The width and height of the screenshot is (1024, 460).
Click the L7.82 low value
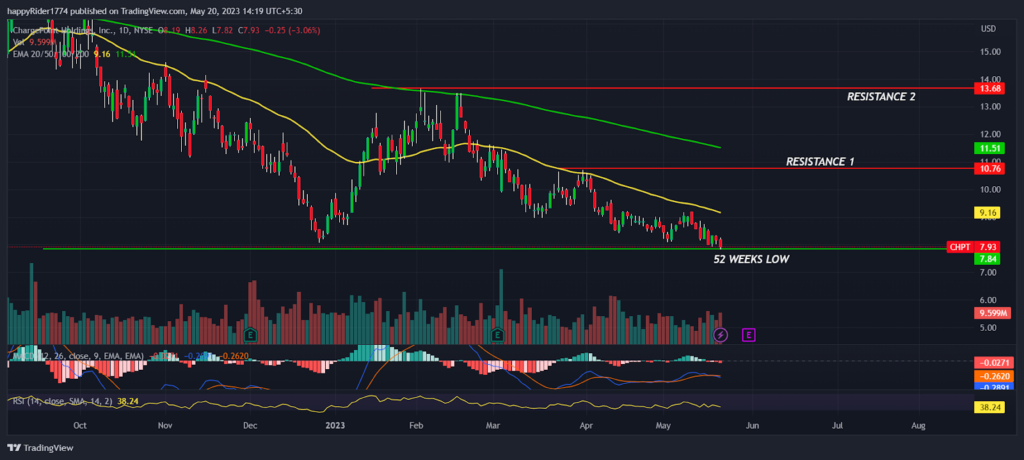point(223,30)
